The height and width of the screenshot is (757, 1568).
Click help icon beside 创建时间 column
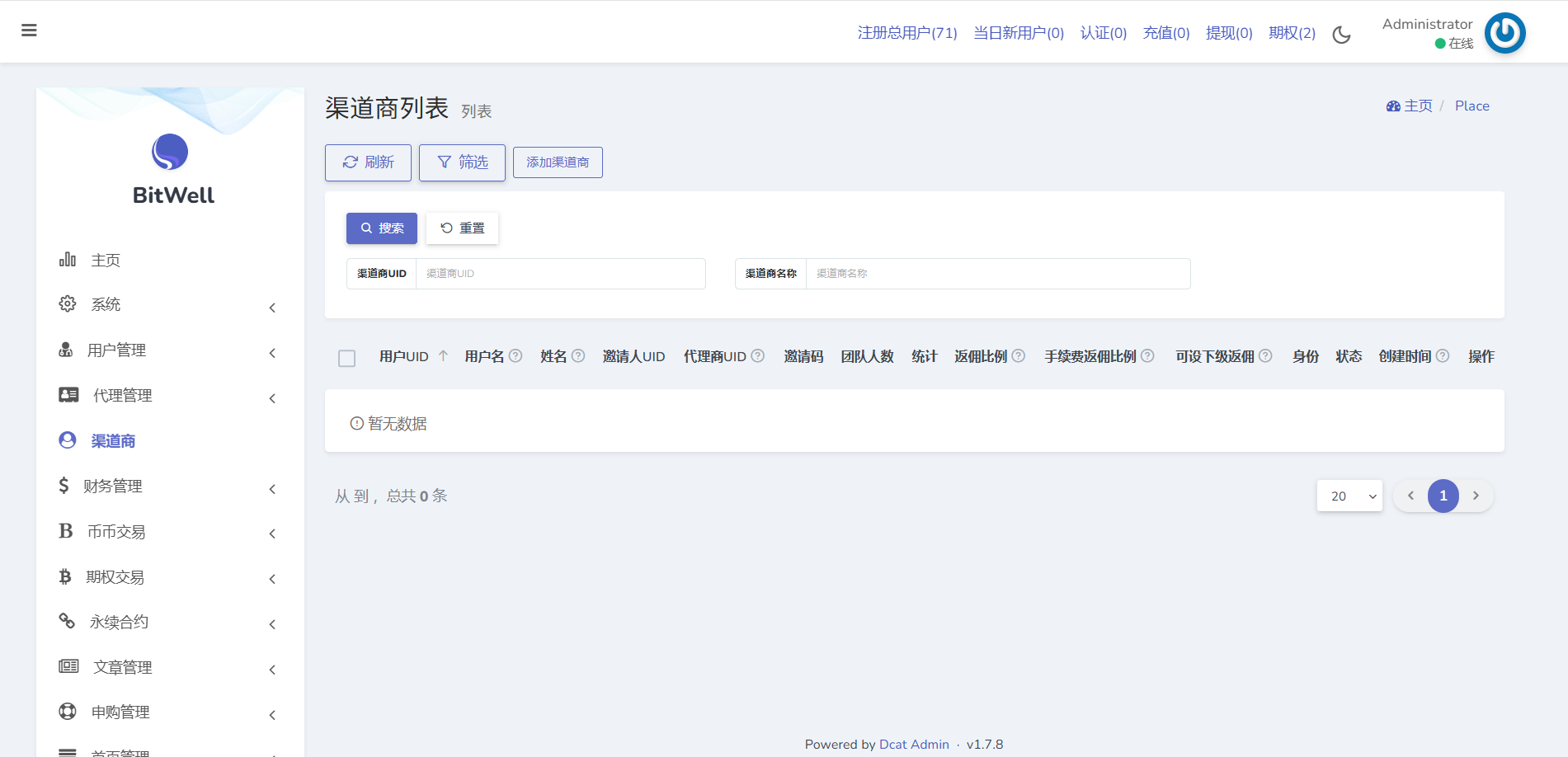[1443, 356]
